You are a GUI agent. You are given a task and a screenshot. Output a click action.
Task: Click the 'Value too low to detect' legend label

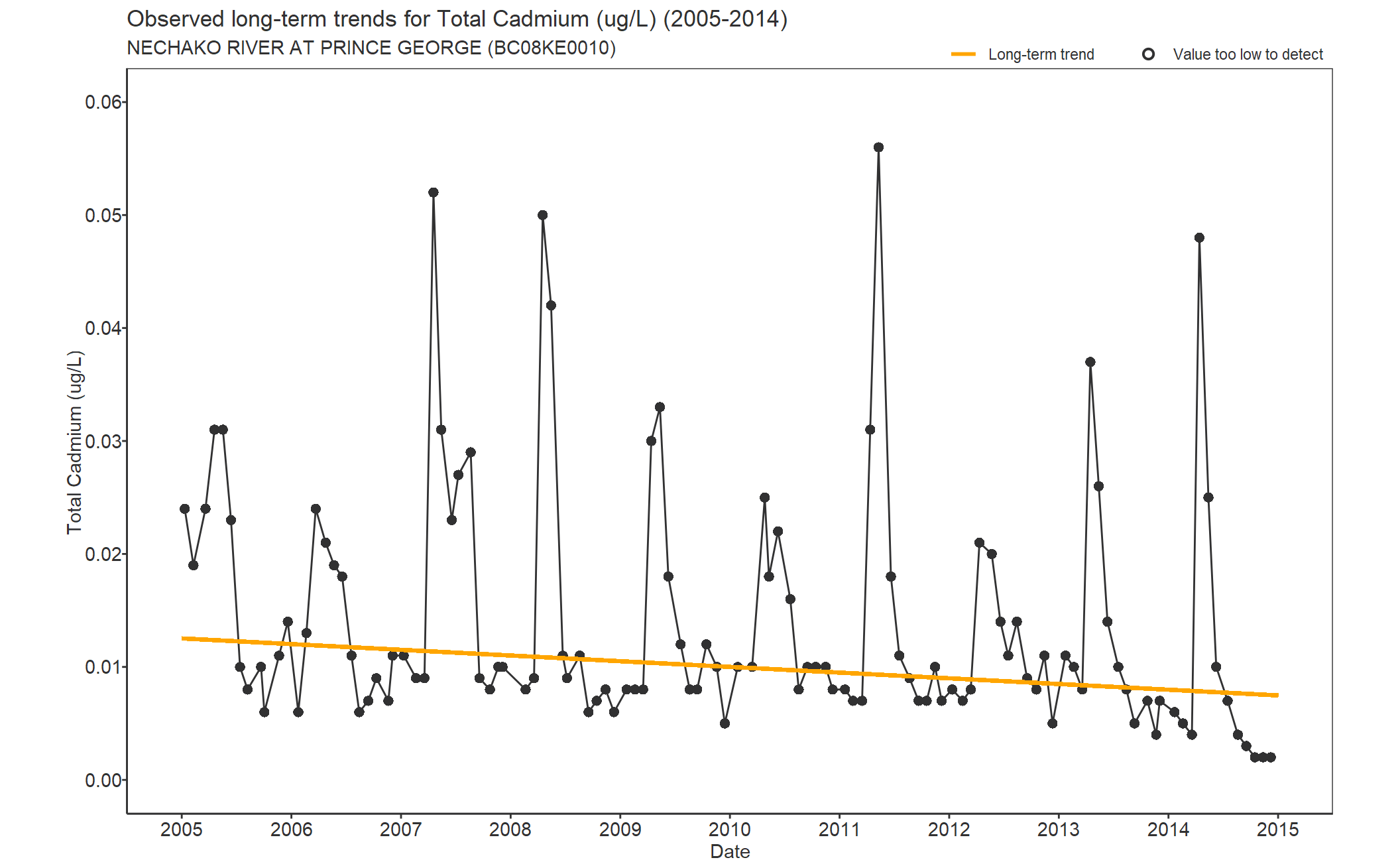point(1248,54)
